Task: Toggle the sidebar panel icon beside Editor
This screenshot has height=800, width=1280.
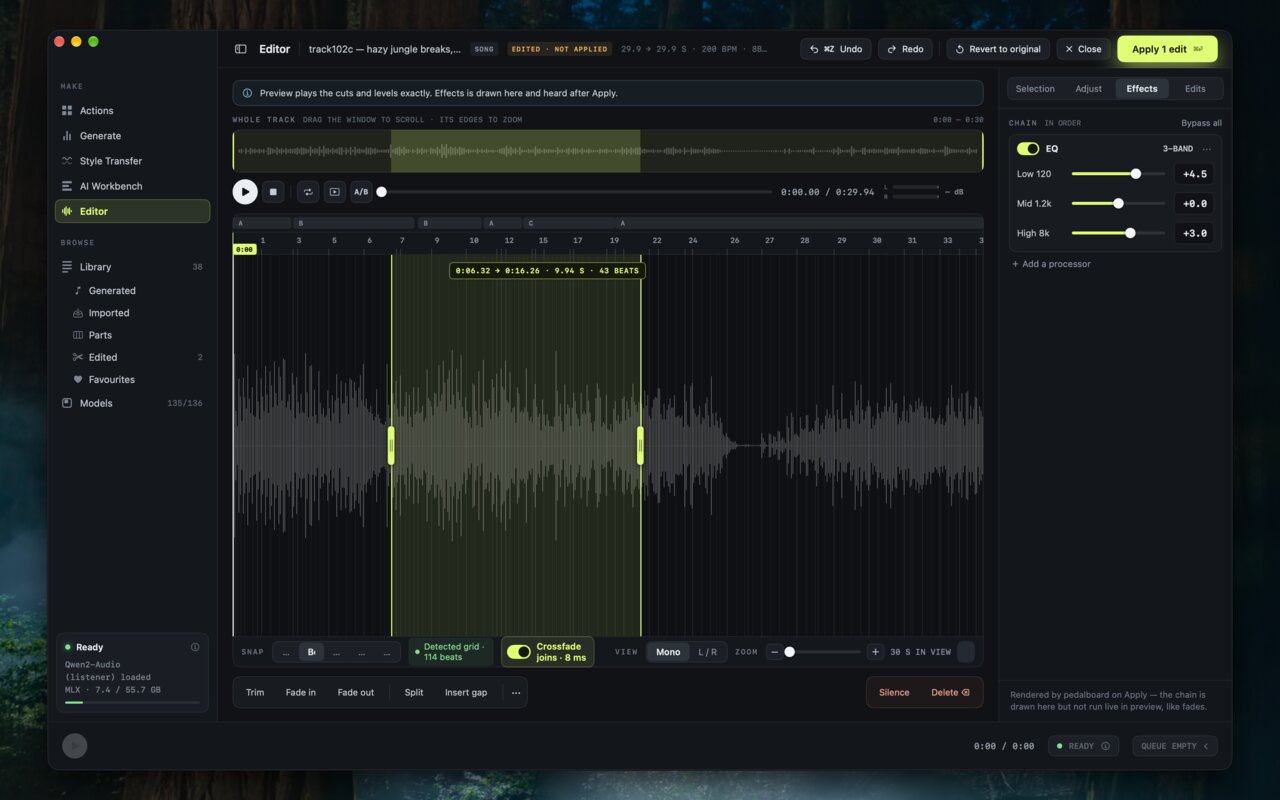Action: tap(241, 49)
